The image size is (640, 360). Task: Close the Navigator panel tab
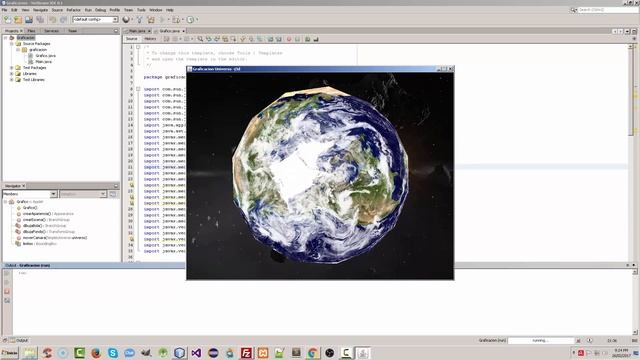point(24,186)
